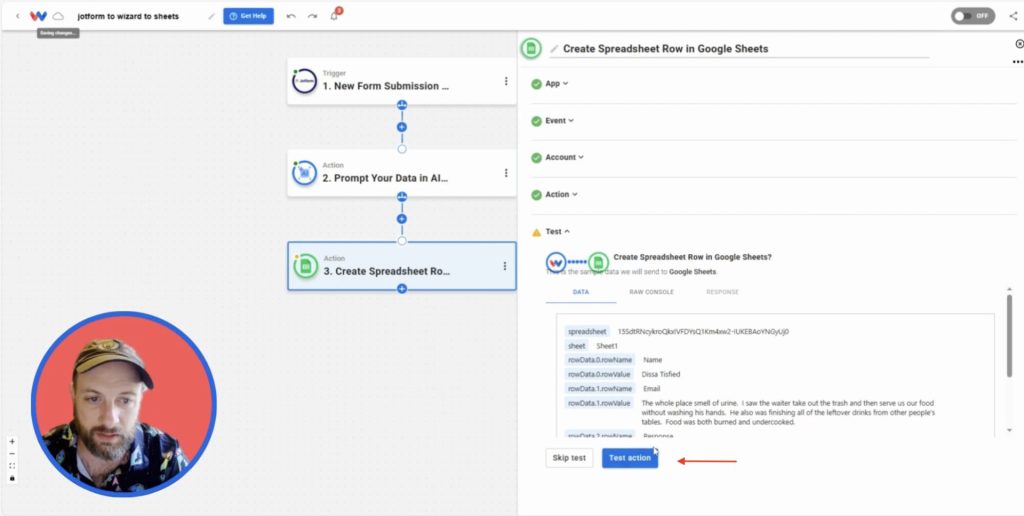1024x516 pixels.
Task: Click the Get Help button
Action: pos(248,16)
